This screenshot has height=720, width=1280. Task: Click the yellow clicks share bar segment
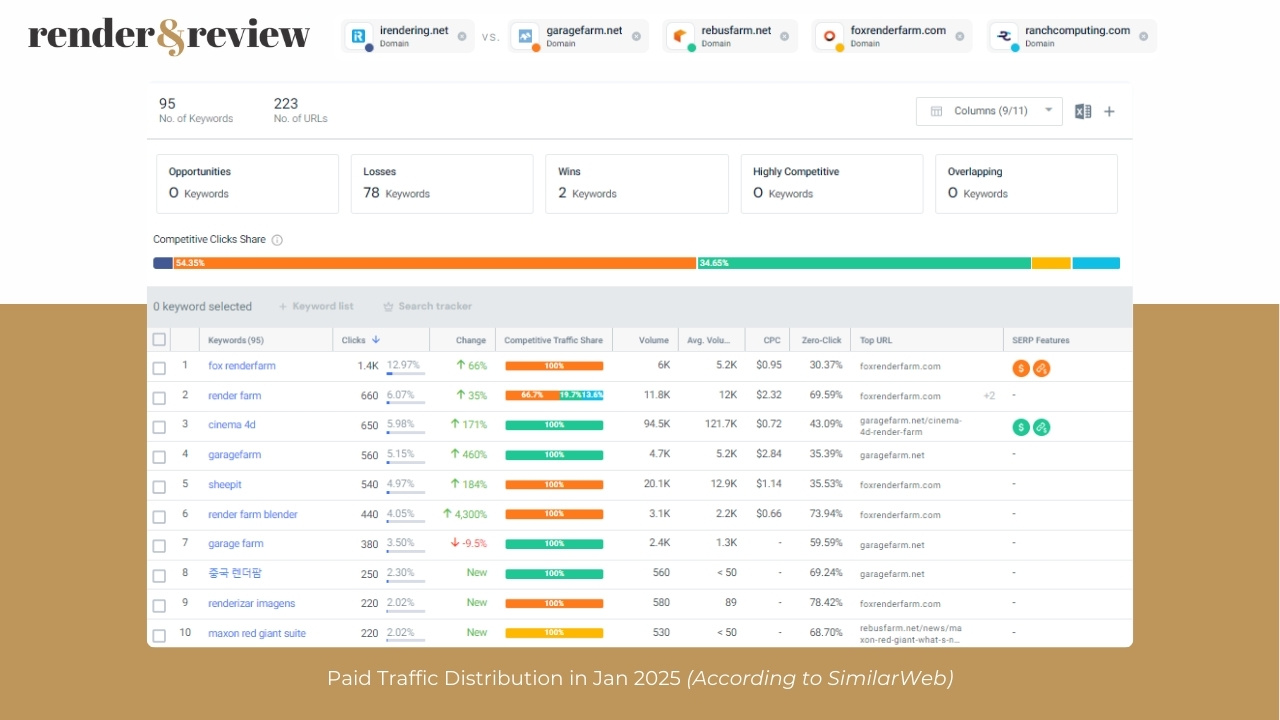1051,263
